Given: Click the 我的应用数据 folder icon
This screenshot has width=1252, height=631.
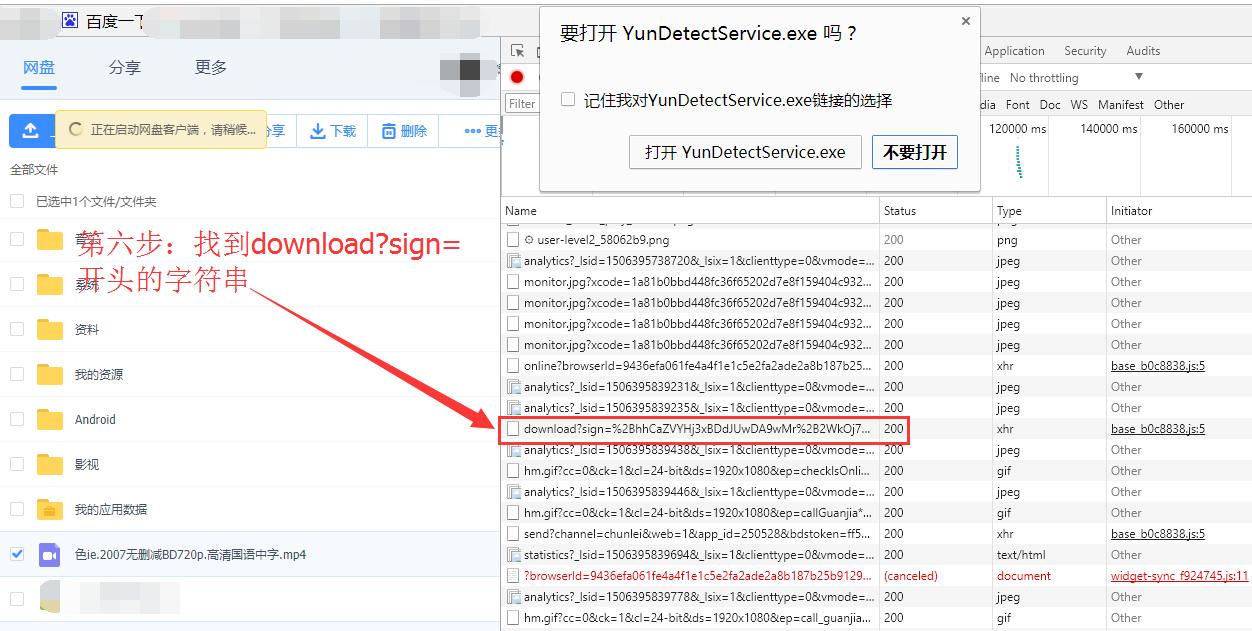Looking at the screenshot, I should (x=50, y=509).
